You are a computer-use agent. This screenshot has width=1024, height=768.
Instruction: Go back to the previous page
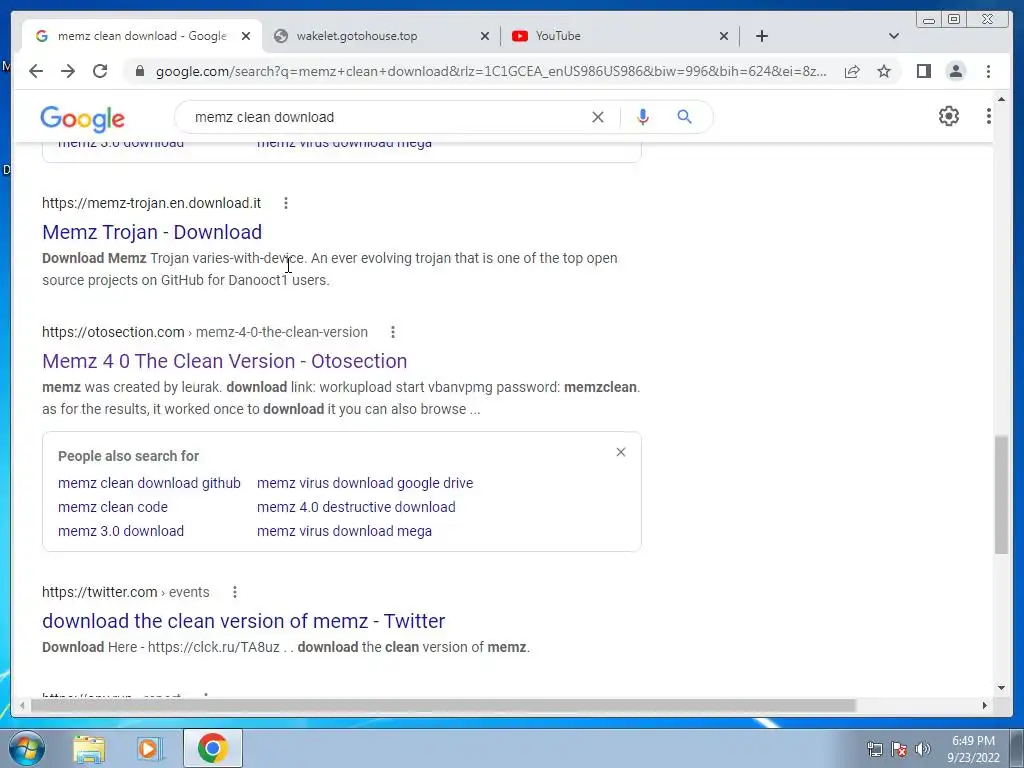click(x=36, y=71)
